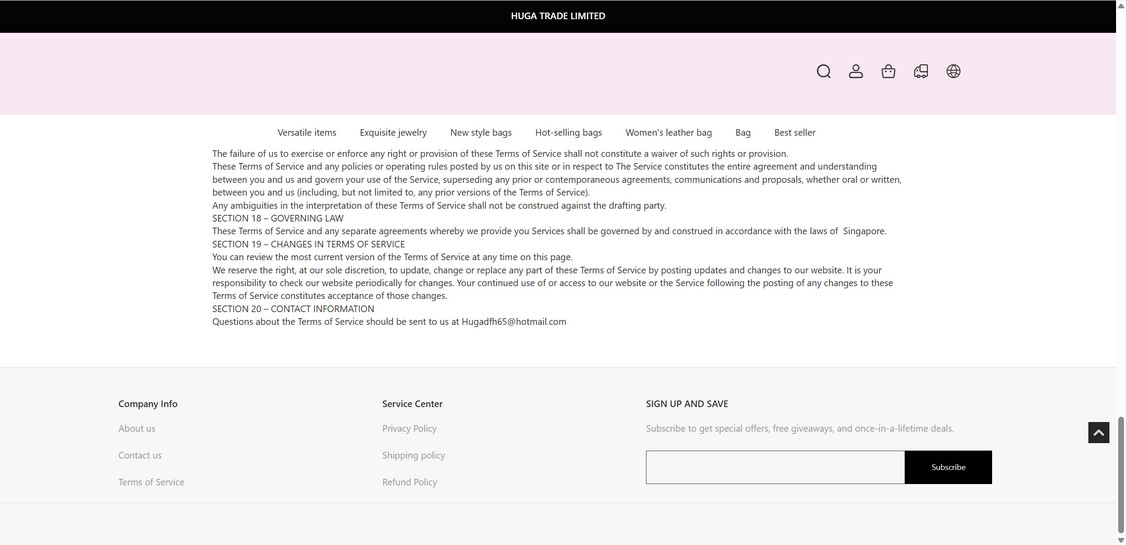1126x545 pixels.
Task: Open Terms of Service footer link
Action: pos(151,483)
